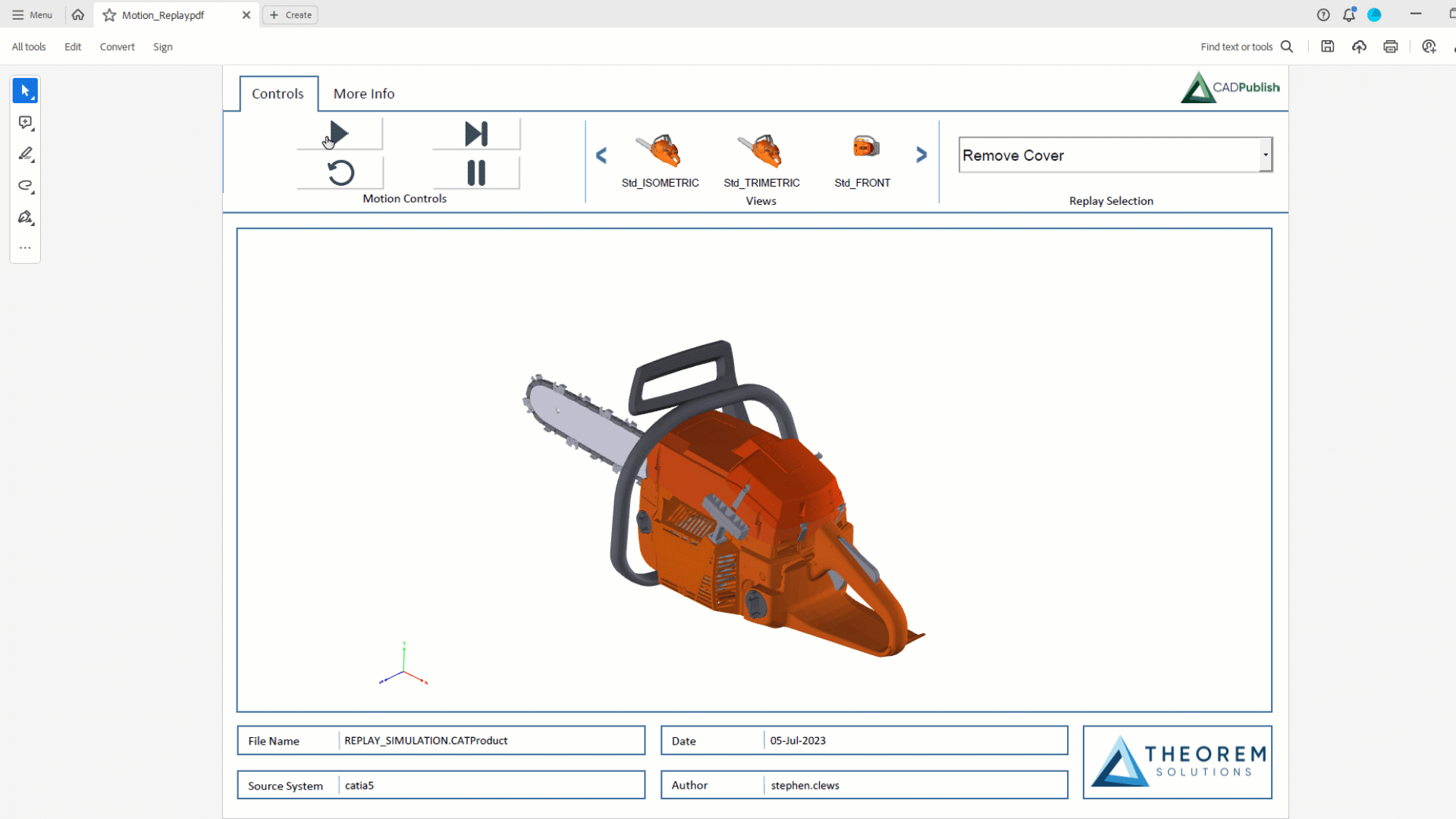Open the Save file icon
Viewport: 1456px width, 819px height.
(x=1327, y=46)
